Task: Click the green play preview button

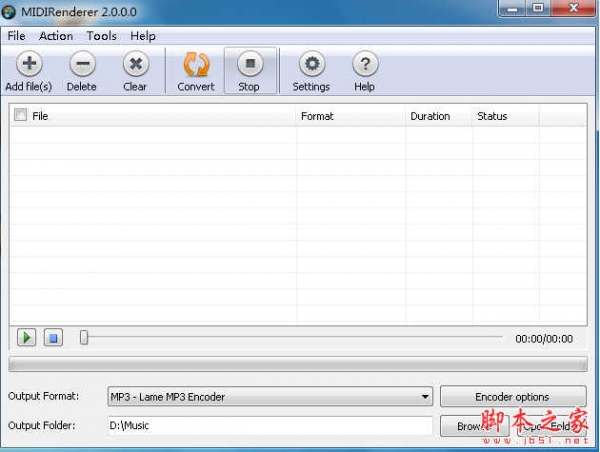Action: pos(26,338)
